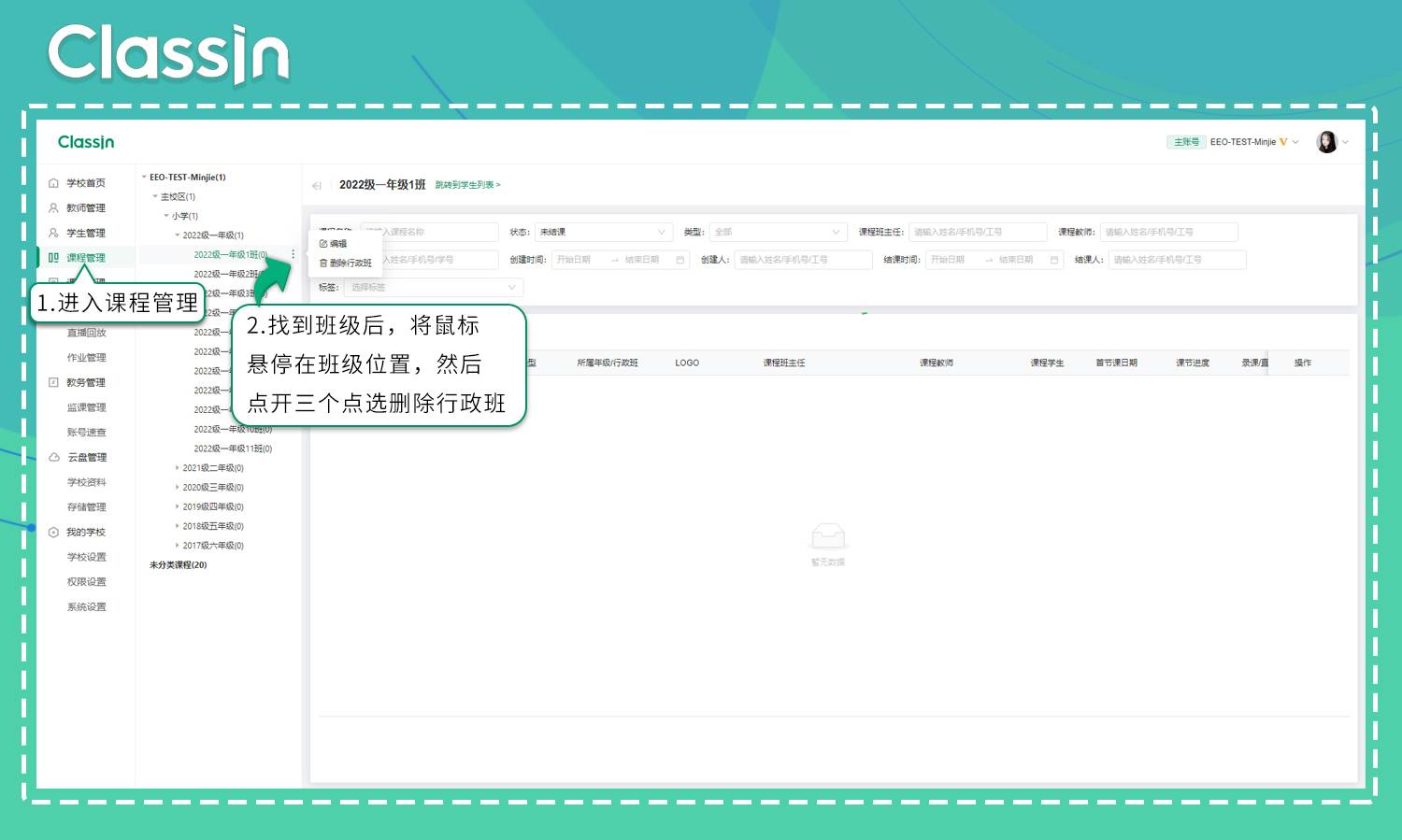Click the 学生管理 person icon
The width and height of the screenshot is (1402, 840).
pos(53,233)
